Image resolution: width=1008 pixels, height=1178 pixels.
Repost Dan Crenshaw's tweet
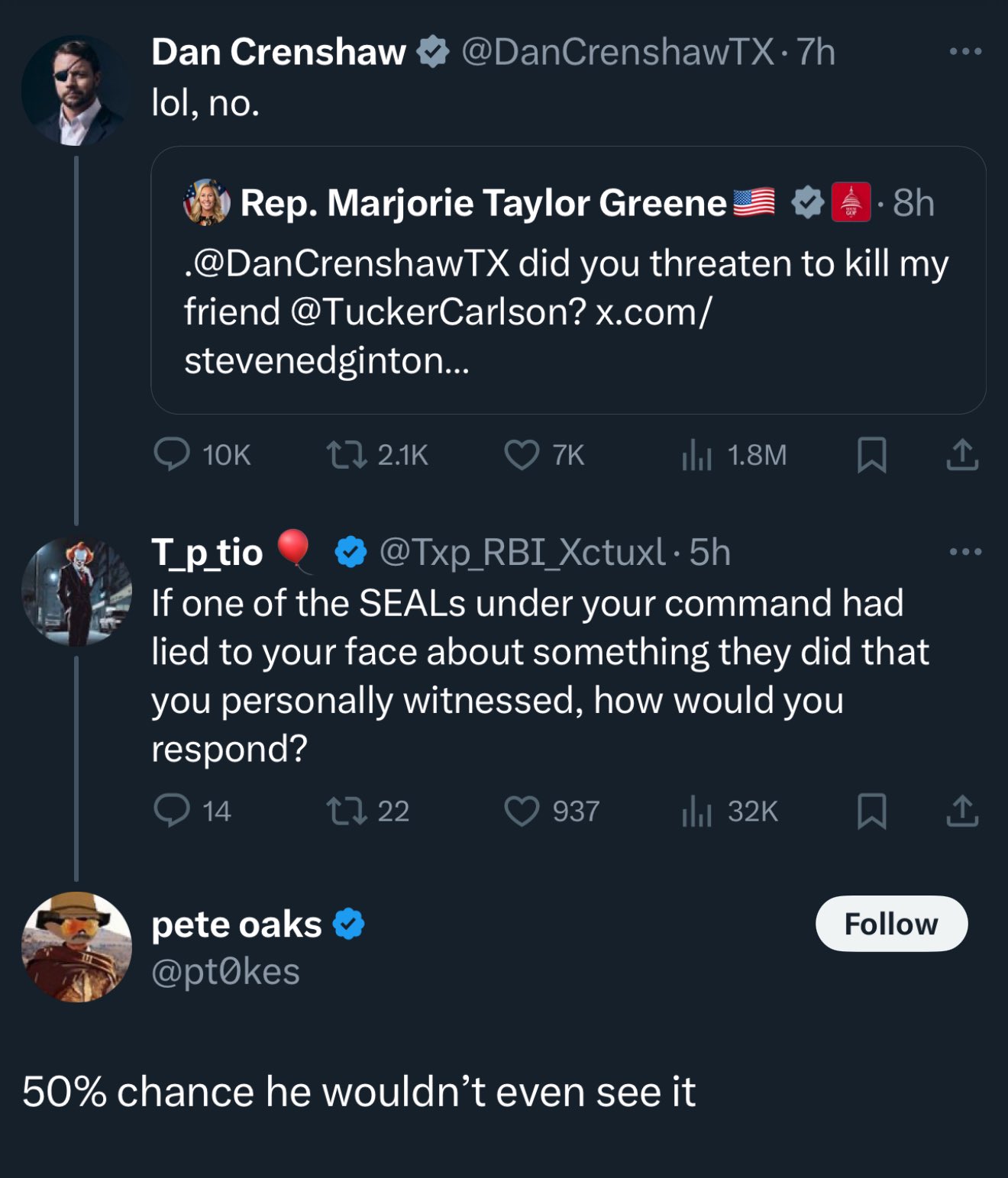pyautogui.click(x=346, y=454)
